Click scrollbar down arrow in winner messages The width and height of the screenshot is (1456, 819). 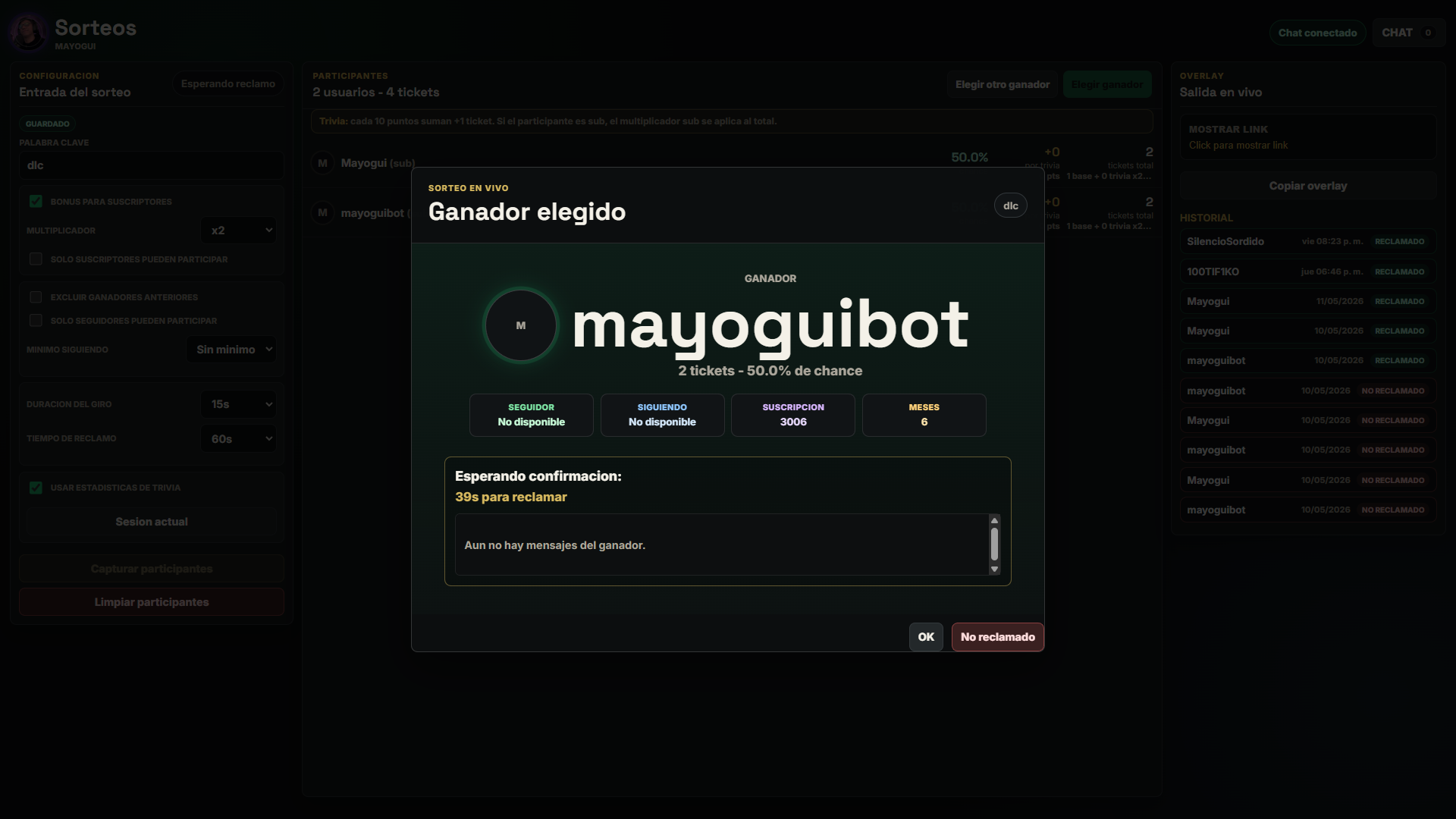point(994,570)
